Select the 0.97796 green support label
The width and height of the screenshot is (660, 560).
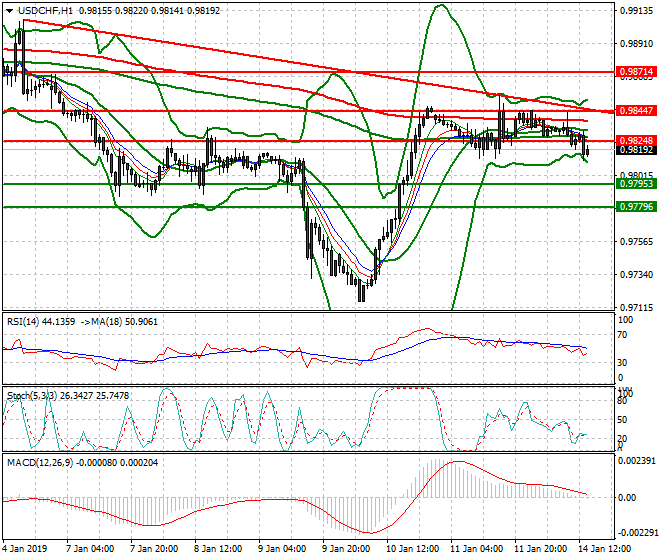click(x=636, y=207)
